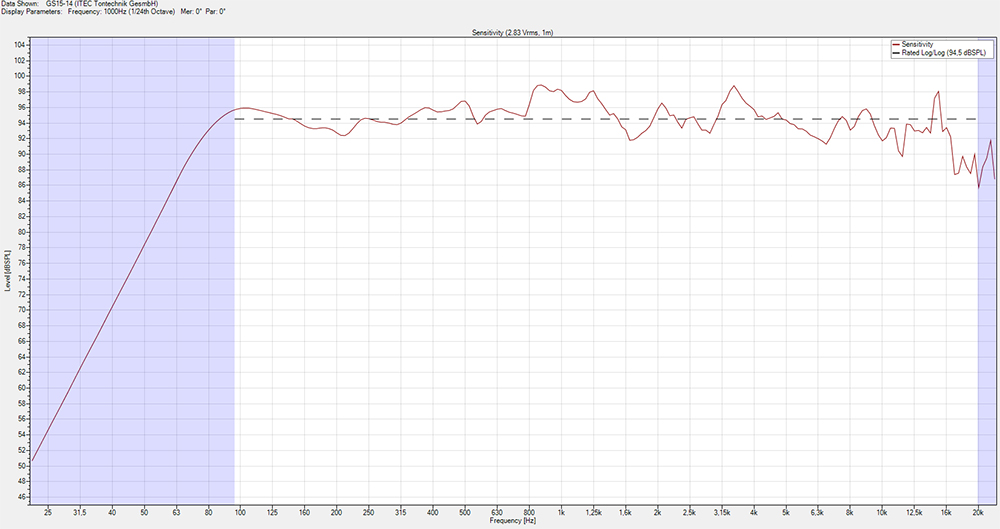
Task: Click the 20k frequency tick label
Action: (977, 512)
